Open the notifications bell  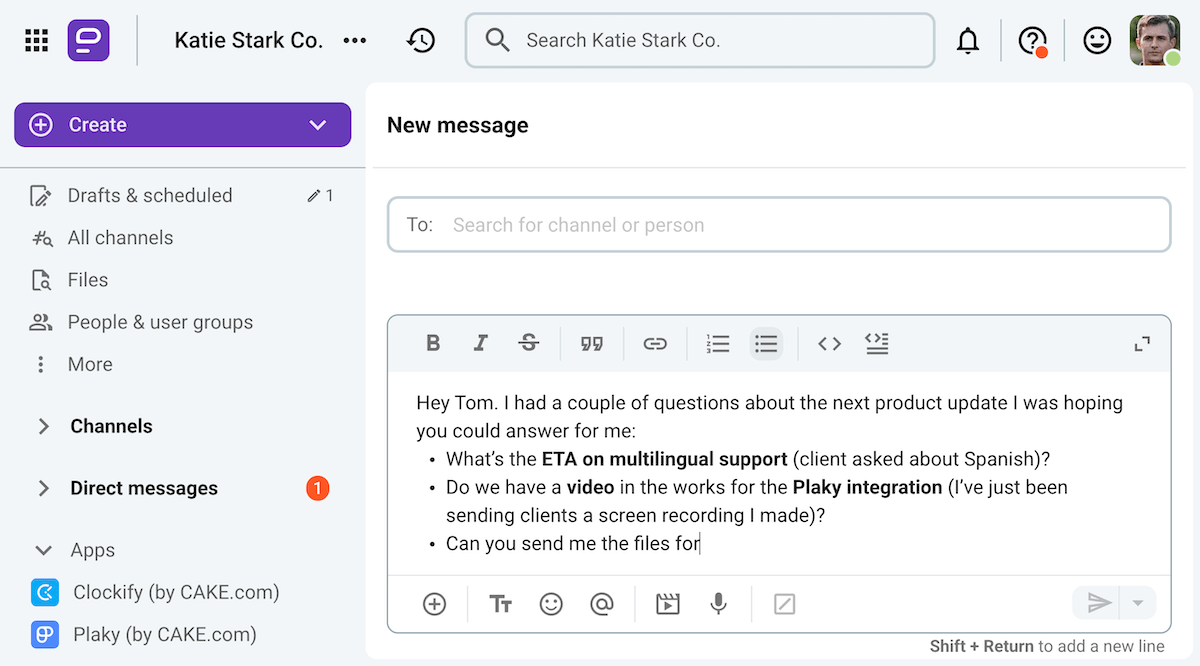point(968,40)
